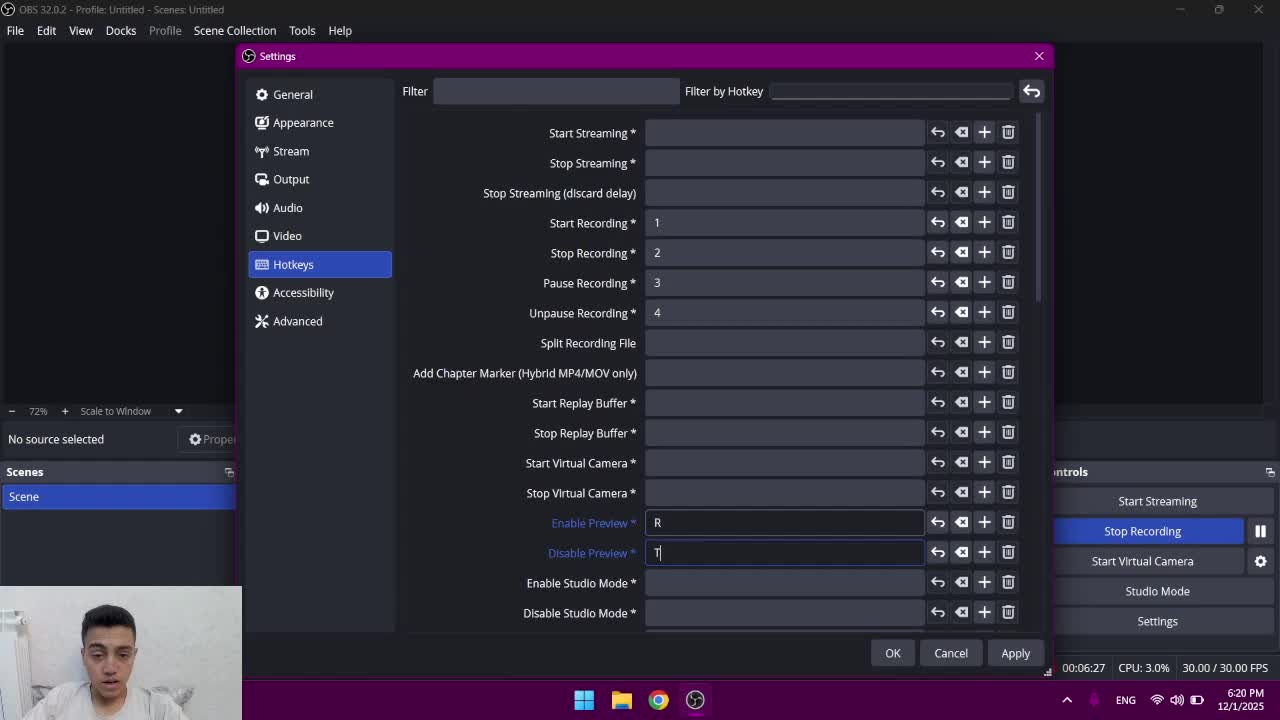The image size is (1280, 720).
Task: Open the Tools menu
Action: click(x=302, y=30)
